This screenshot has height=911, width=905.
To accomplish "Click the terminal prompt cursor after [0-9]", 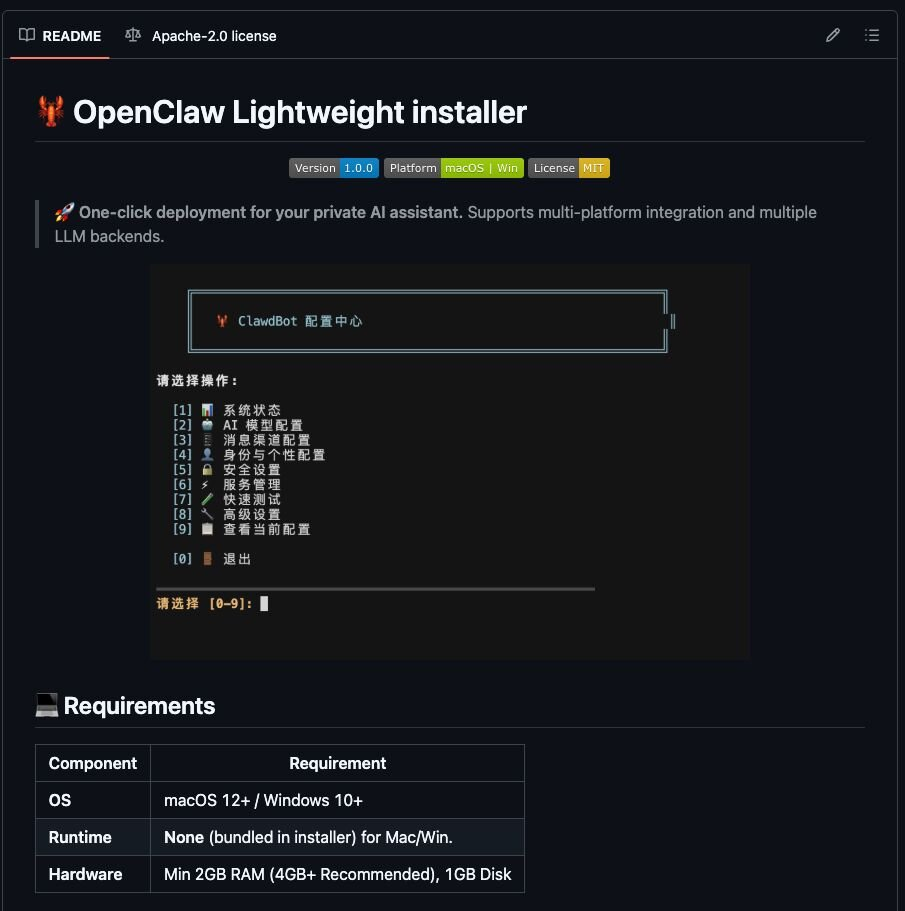I will coord(264,603).
